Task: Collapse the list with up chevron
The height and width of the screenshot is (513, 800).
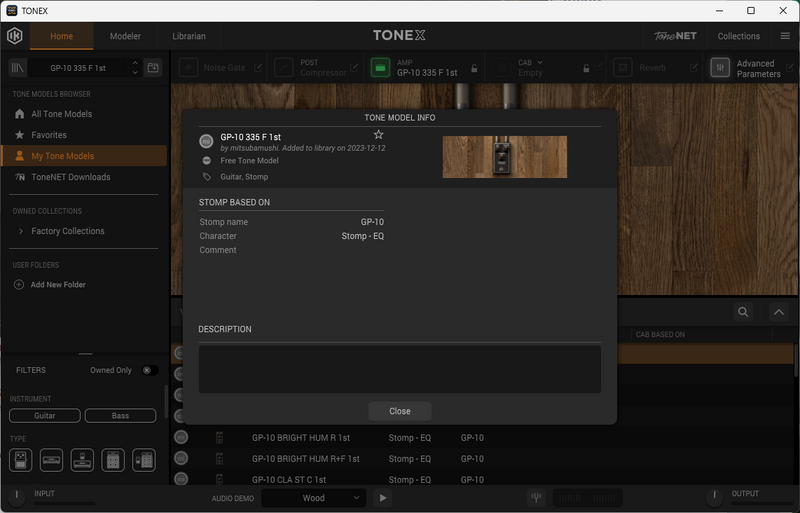Action: 779,312
